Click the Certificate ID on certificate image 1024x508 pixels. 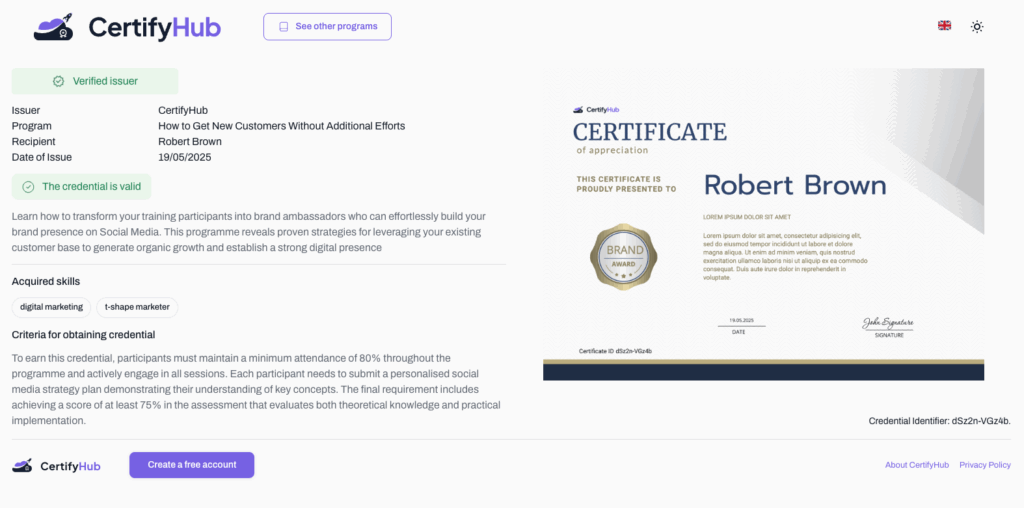pyautogui.click(x=615, y=351)
